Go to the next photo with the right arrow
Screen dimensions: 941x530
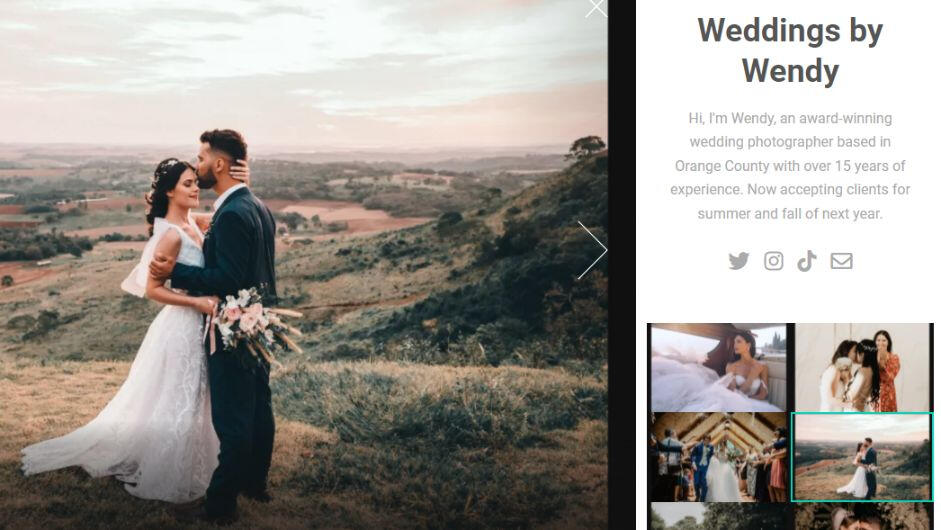tap(592, 250)
